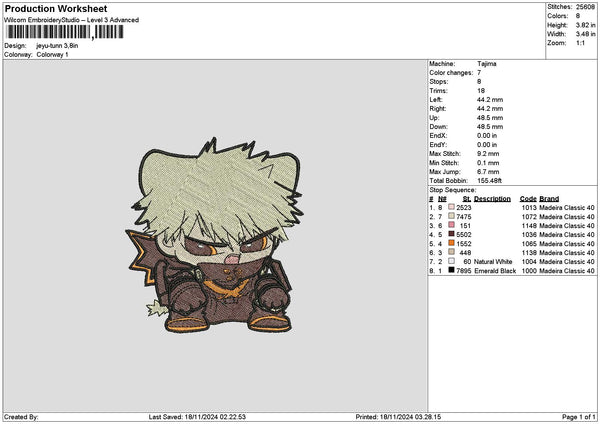Click the dark maroon swatch for thread 5502

451,234
